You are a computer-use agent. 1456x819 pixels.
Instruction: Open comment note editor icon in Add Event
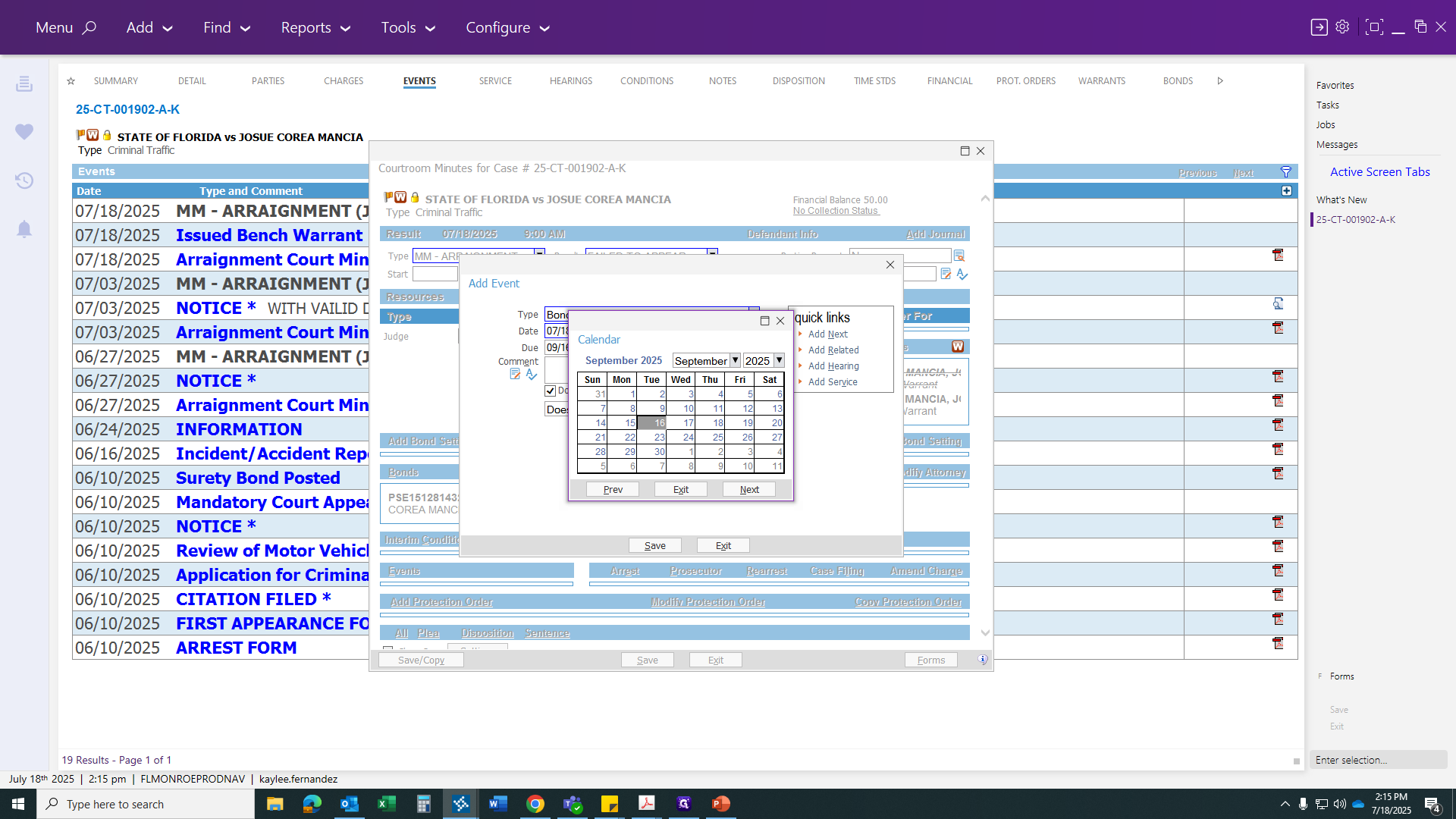pyautogui.click(x=515, y=375)
